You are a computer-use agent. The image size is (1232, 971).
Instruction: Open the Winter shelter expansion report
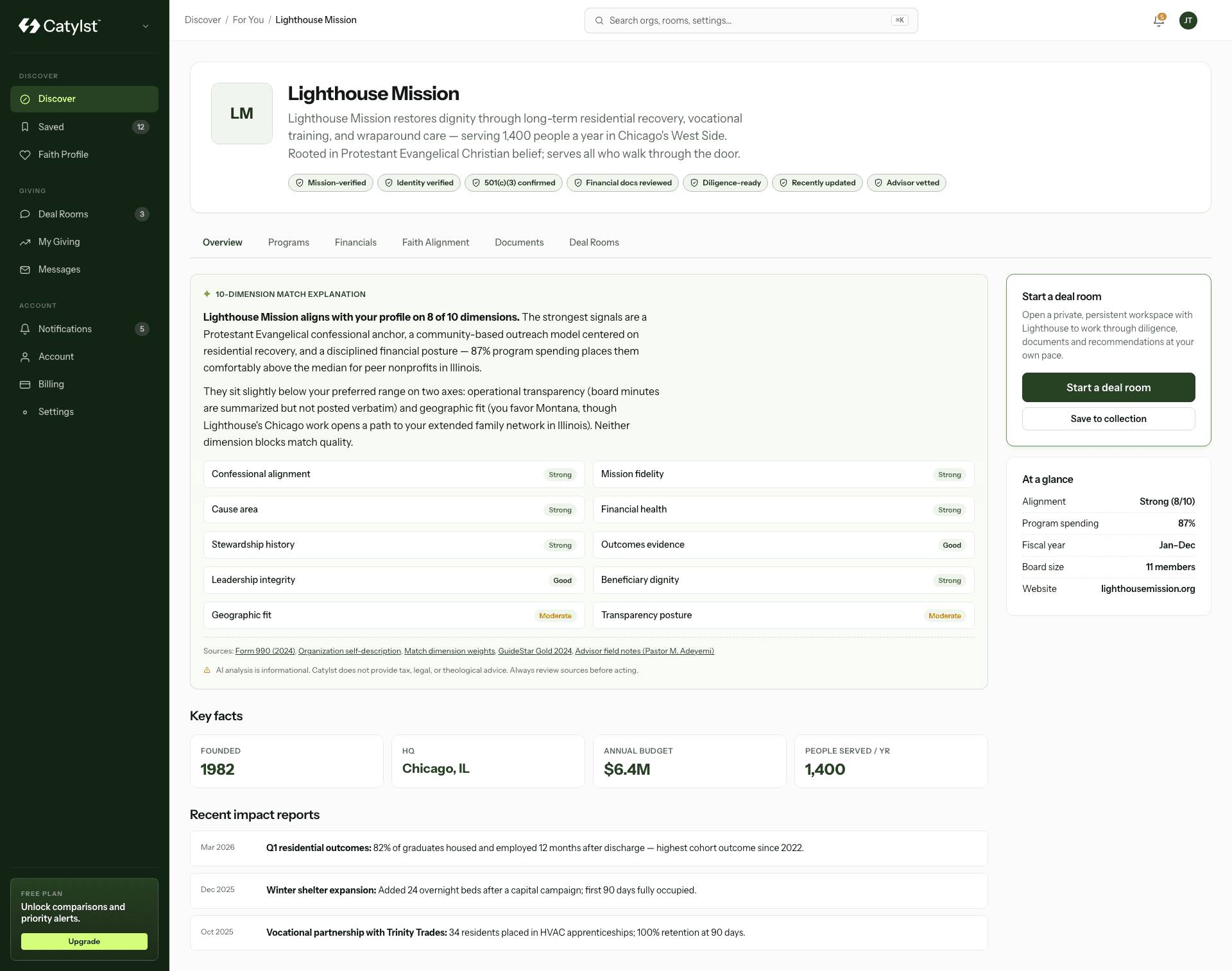(589, 890)
